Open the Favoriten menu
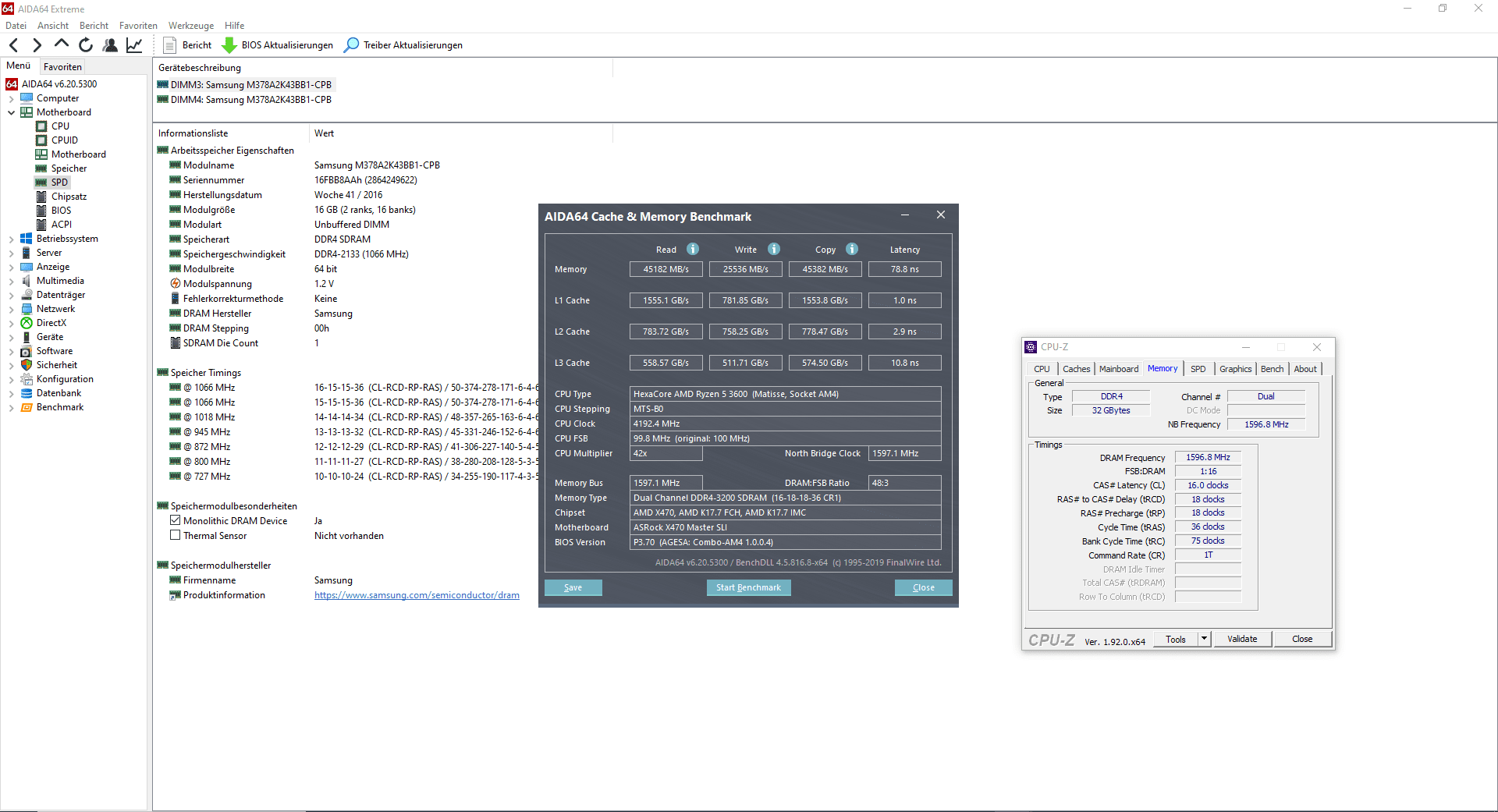 click(x=138, y=26)
